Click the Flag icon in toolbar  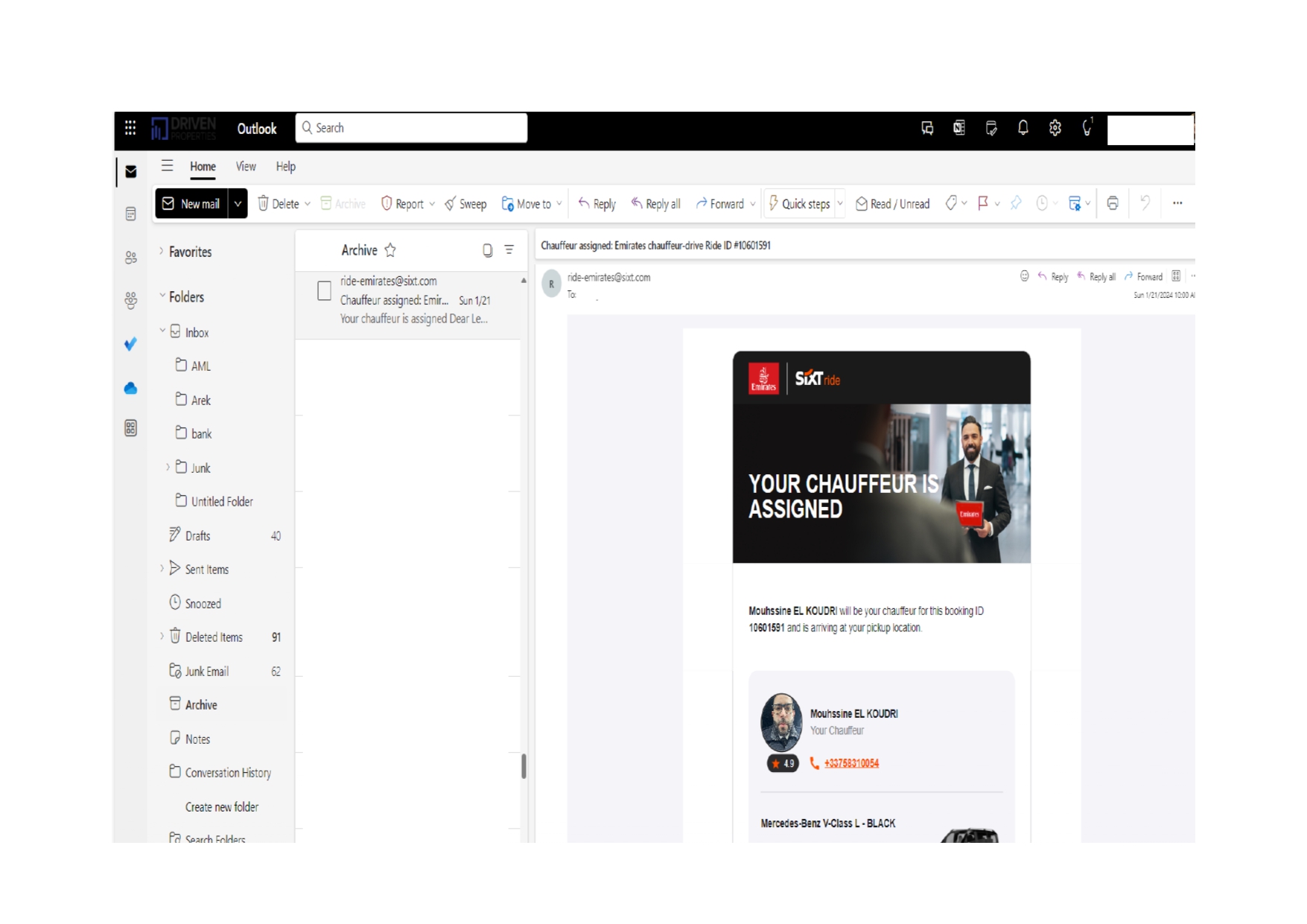983,203
